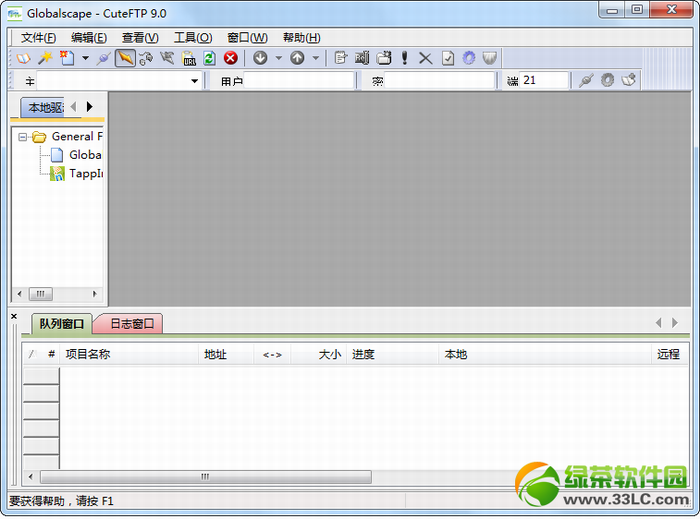Image resolution: width=700 pixels, height=519 pixels.
Task: Open the 文件(F) menu
Action: 38,37
